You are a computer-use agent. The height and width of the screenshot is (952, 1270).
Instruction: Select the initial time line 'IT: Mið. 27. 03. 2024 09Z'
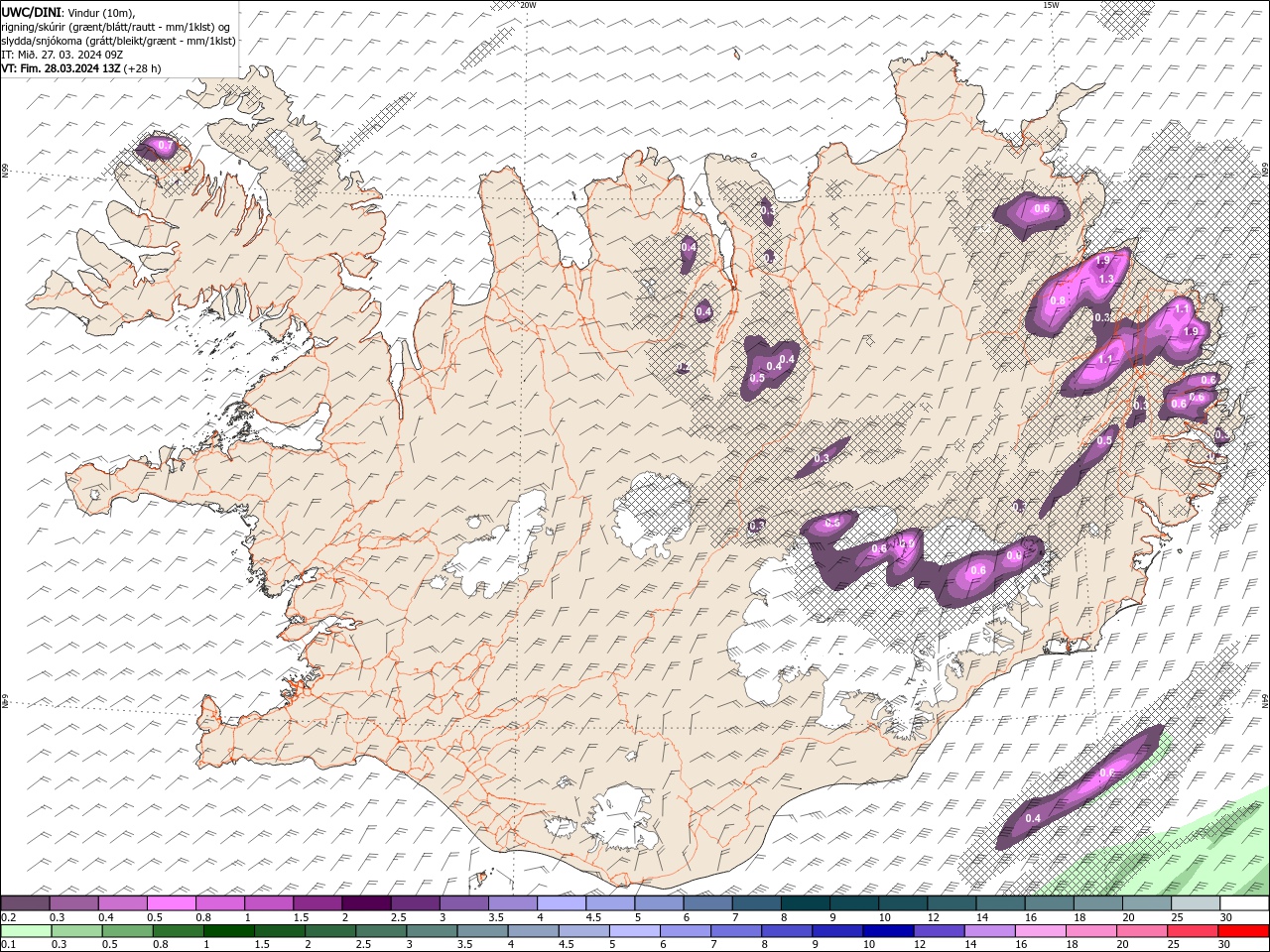click(62, 55)
